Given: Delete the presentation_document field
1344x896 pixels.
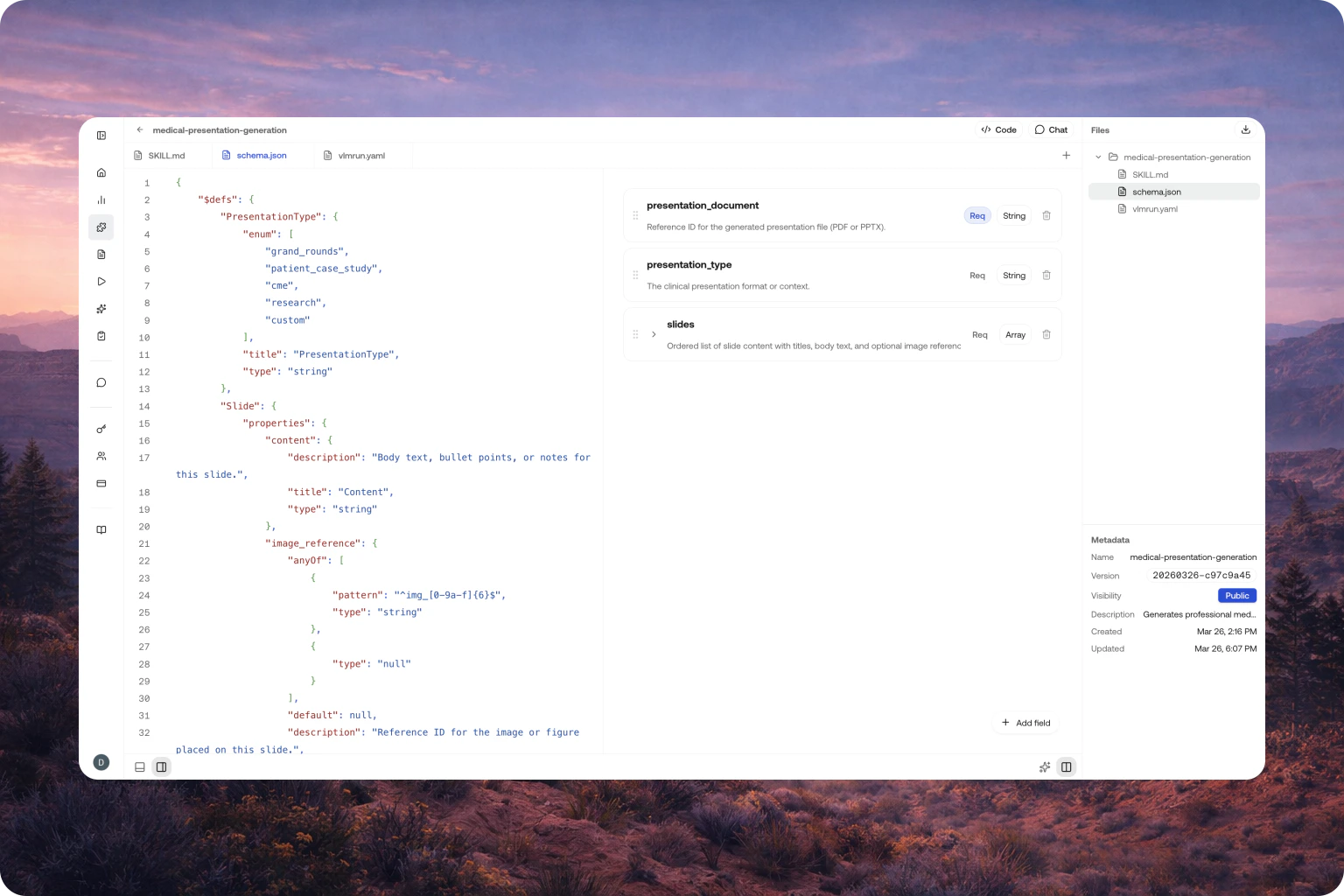Looking at the screenshot, I should [x=1046, y=215].
